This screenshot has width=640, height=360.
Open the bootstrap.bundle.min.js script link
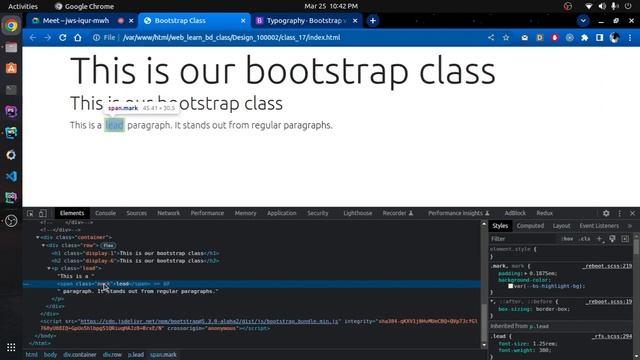point(209,321)
